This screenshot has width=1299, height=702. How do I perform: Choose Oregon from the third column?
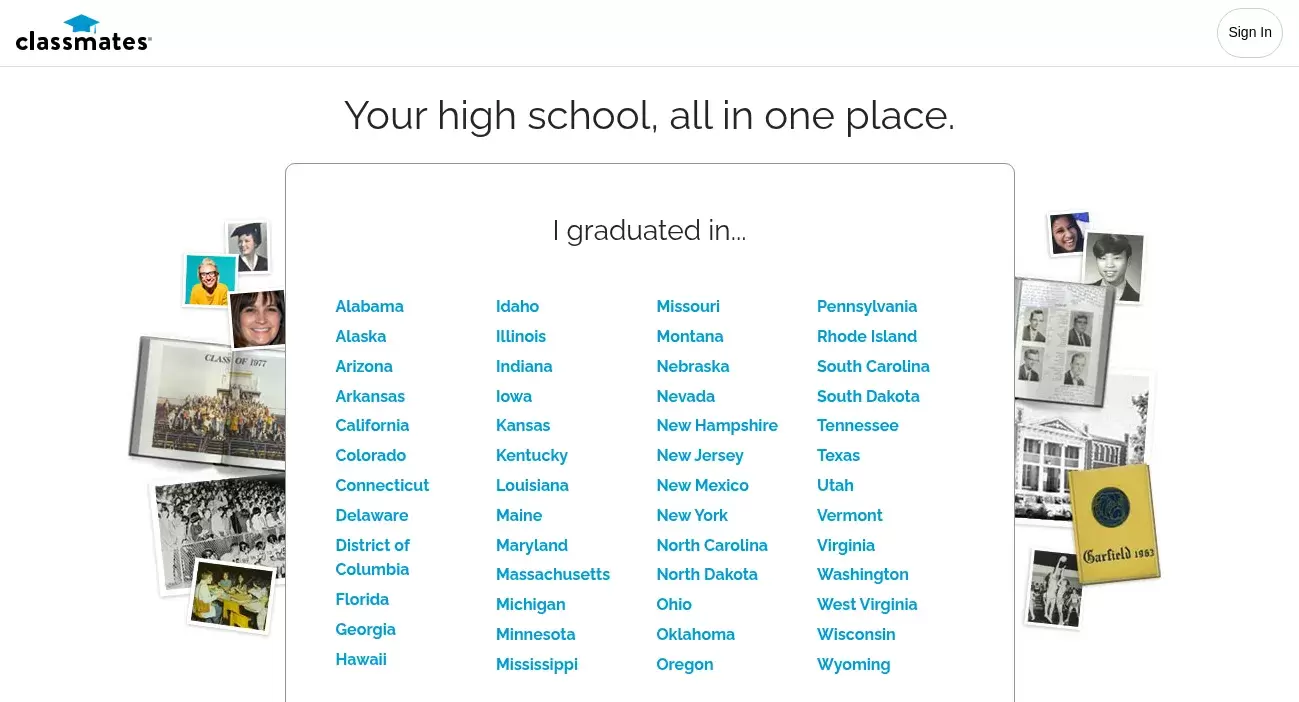coord(685,665)
